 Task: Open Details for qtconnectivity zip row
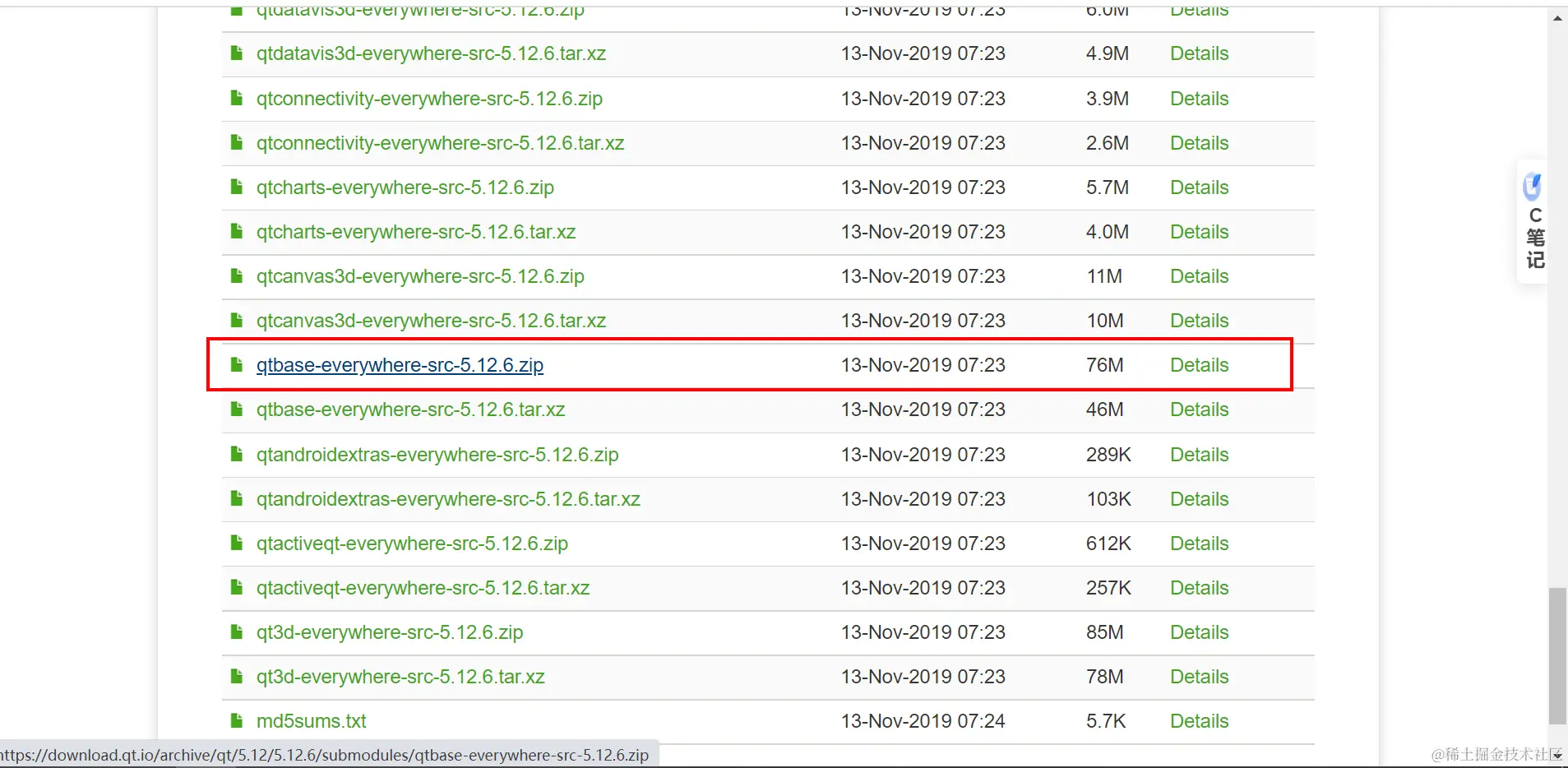tap(1199, 99)
